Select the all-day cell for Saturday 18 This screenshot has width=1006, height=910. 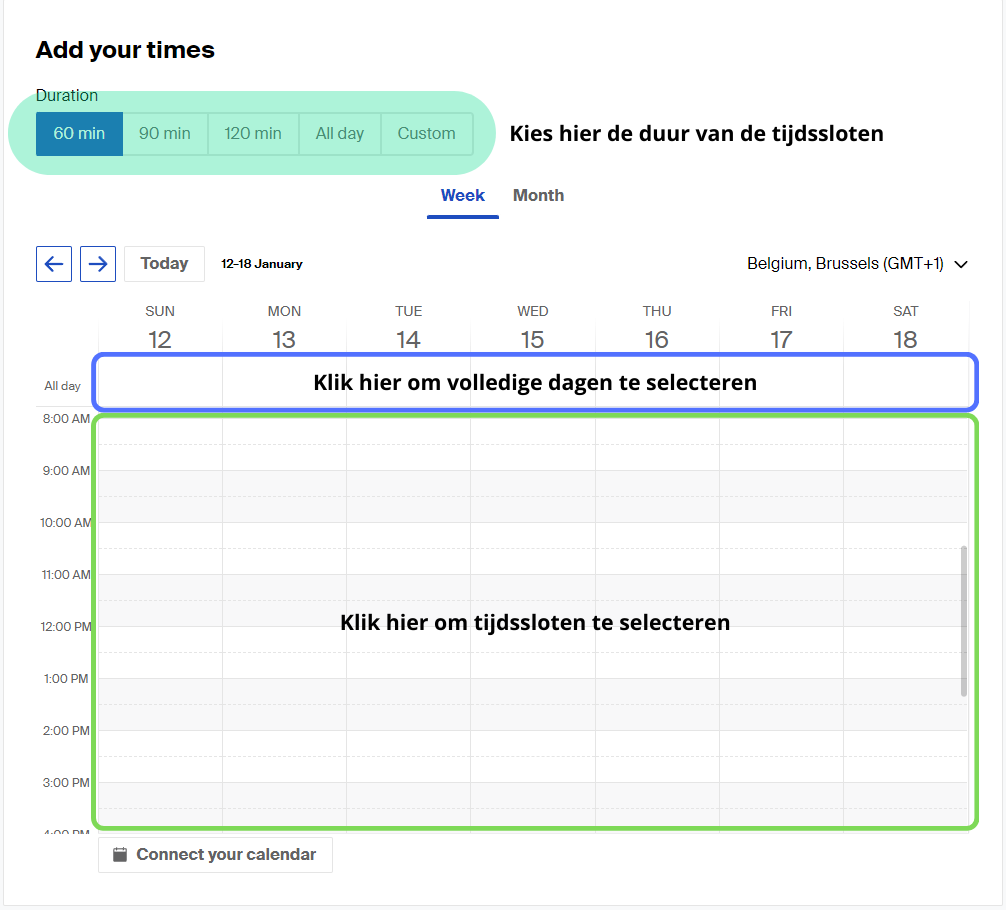[905, 383]
